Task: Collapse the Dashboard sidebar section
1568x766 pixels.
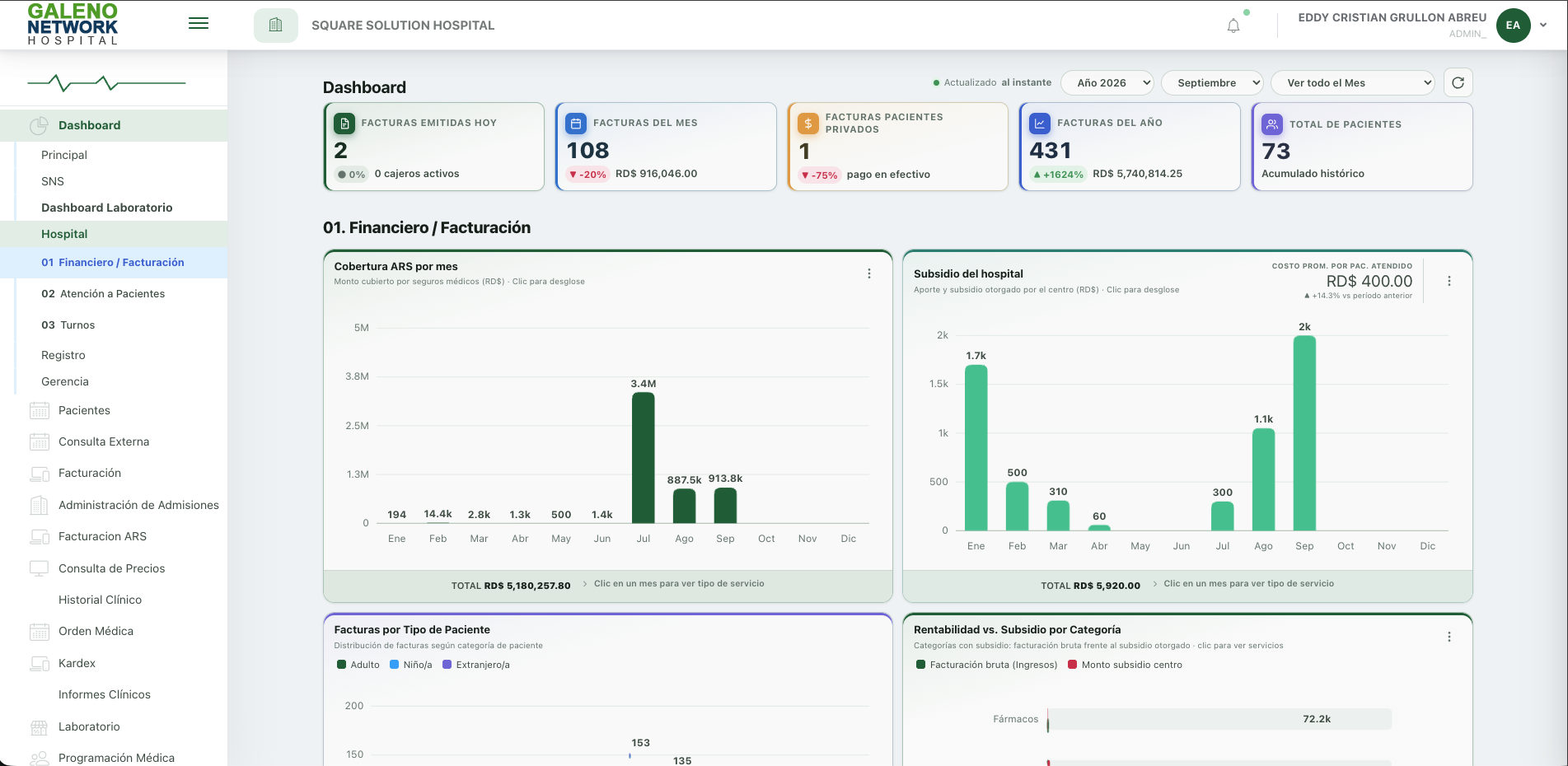Action: click(x=114, y=125)
